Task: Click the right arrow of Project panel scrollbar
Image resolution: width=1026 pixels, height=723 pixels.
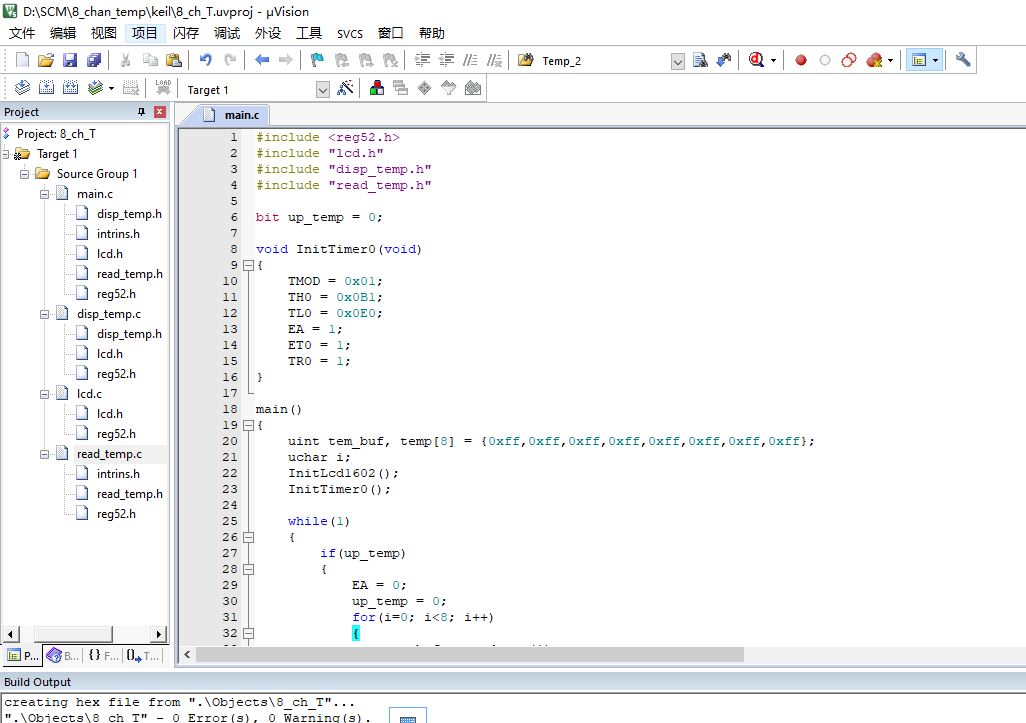Action: (158, 633)
